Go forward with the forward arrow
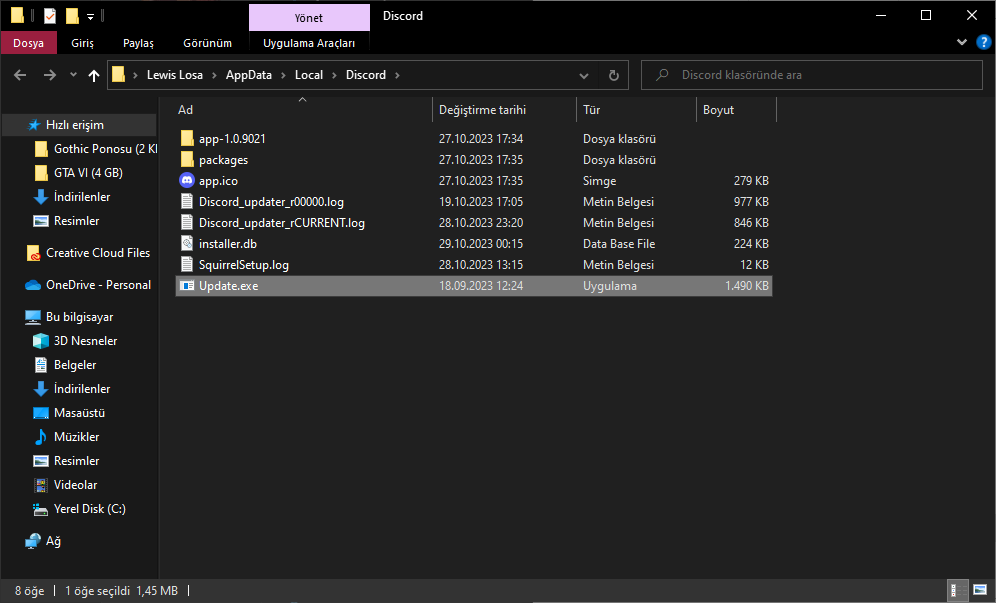 [x=50, y=75]
